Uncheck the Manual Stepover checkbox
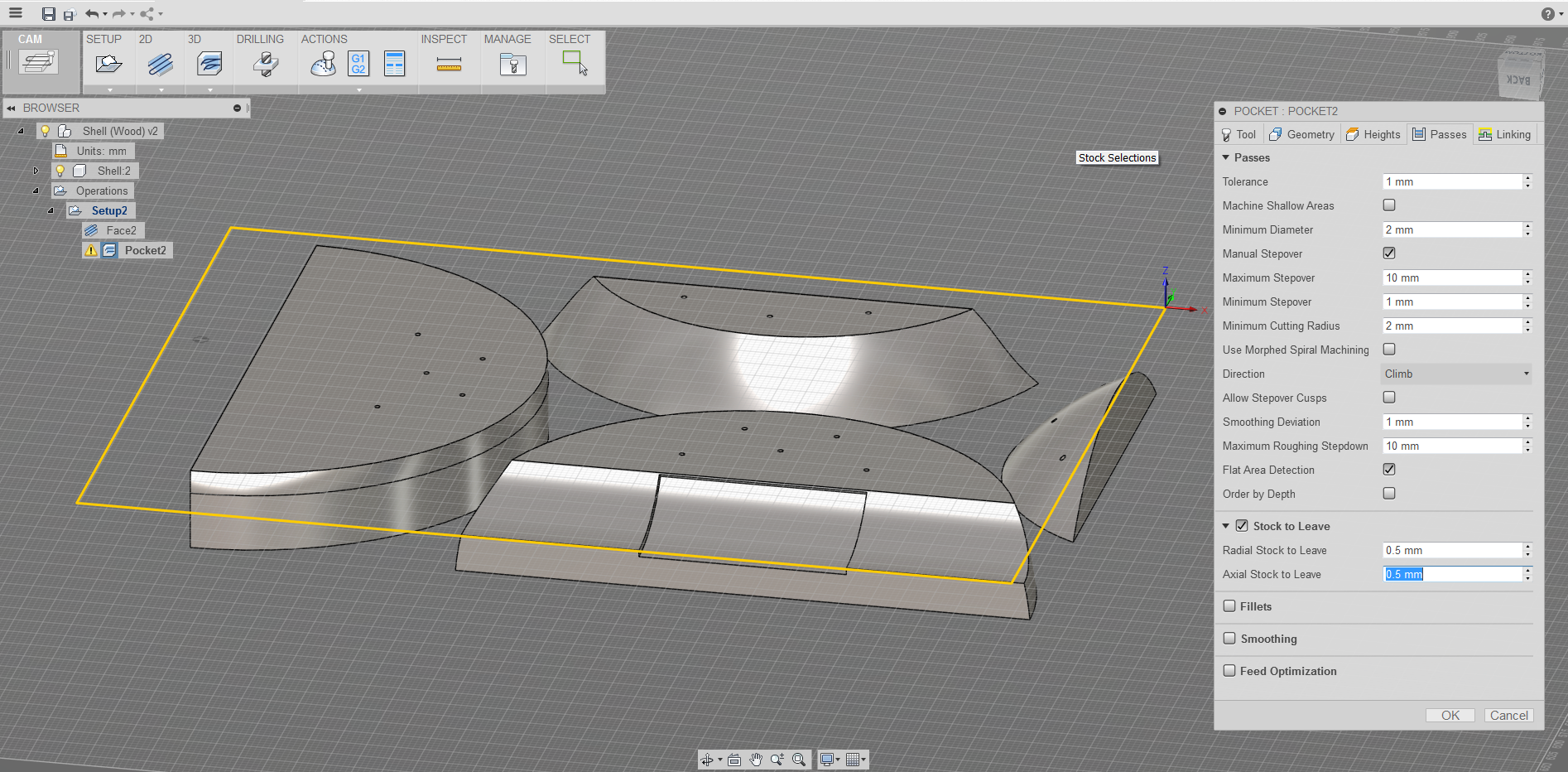 pyautogui.click(x=1389, y=253)
